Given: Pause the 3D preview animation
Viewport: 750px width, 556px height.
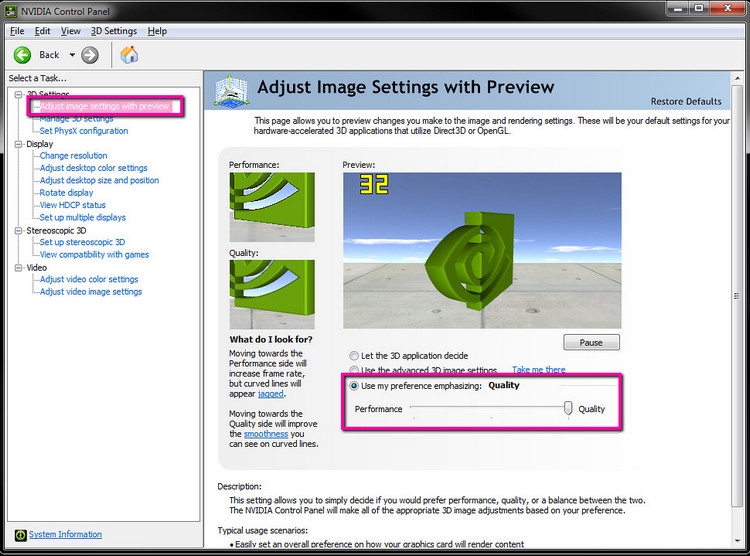Looking at the screenshot, I should 591,343.
